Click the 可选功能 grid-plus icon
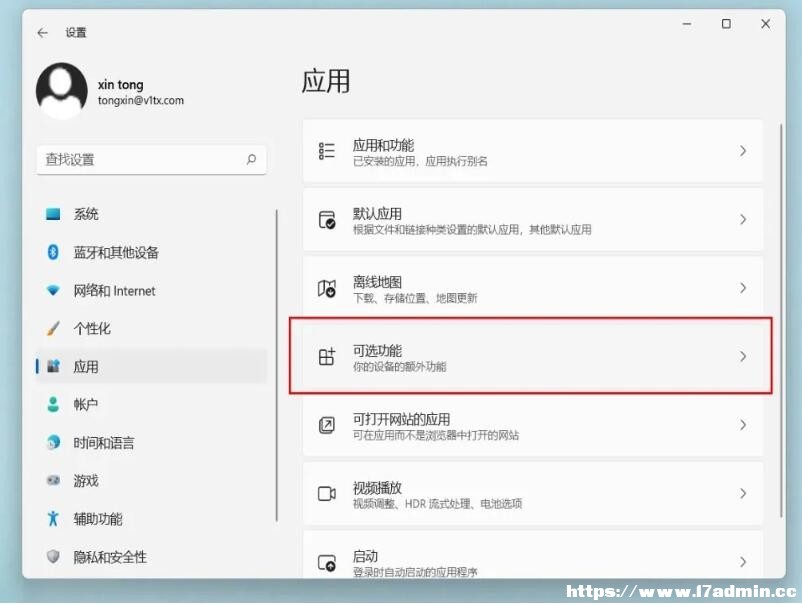Screen dimensions: 802x605 pyautogui.click(x=326, y=356)
